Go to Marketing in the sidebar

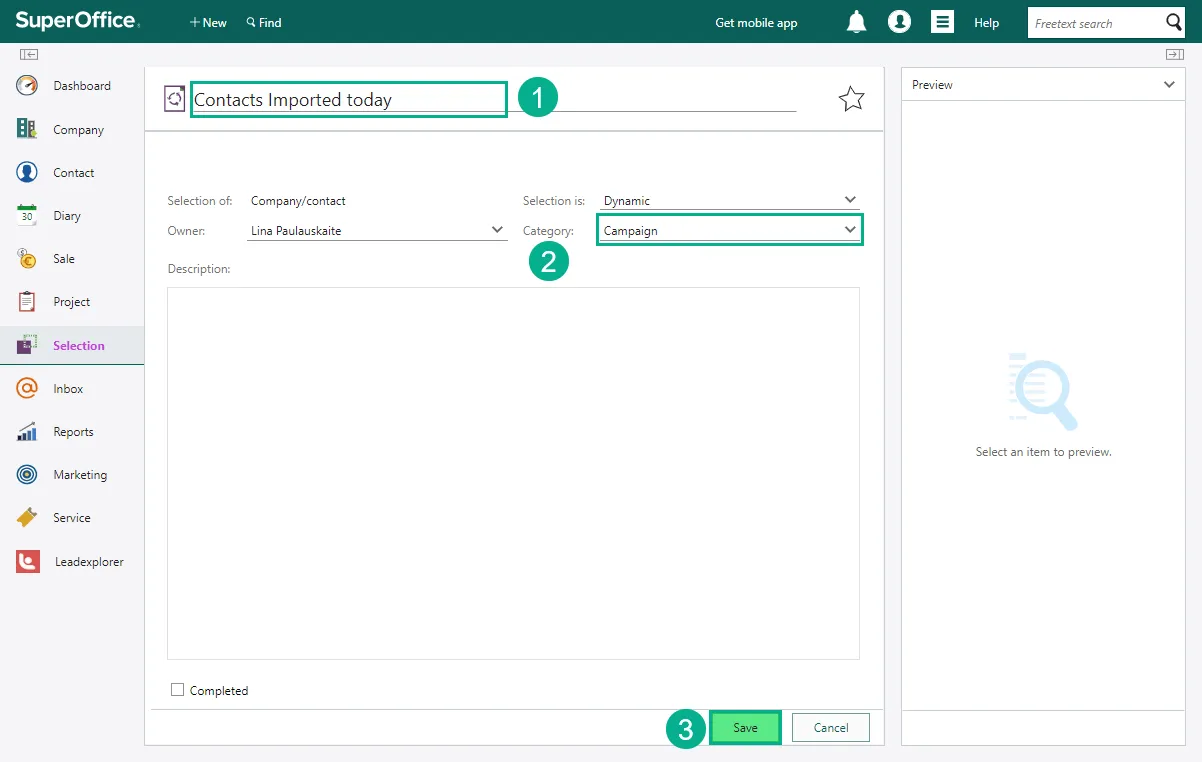80,475
